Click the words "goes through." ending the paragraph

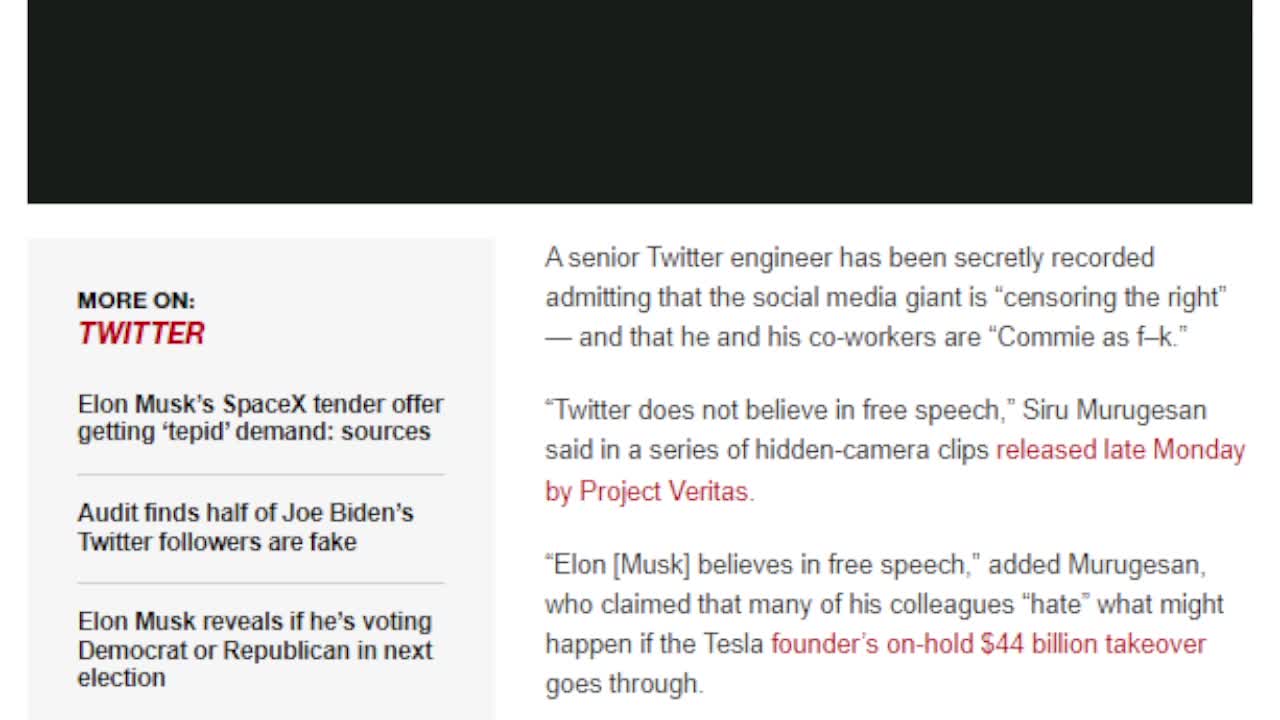[x=624, y=684]
